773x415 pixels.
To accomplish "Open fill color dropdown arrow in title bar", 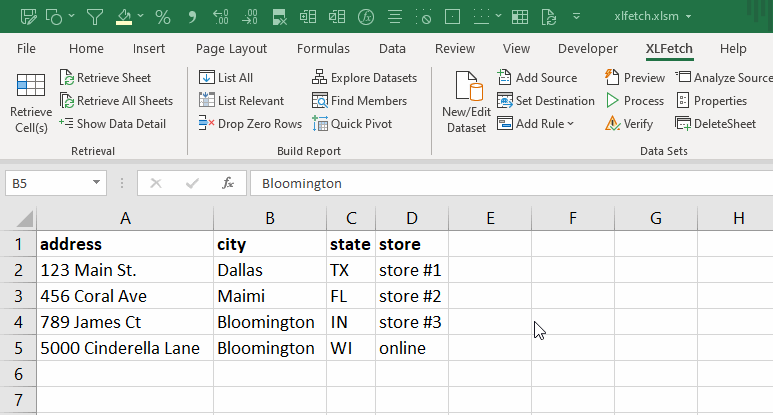I will point(141,17).
